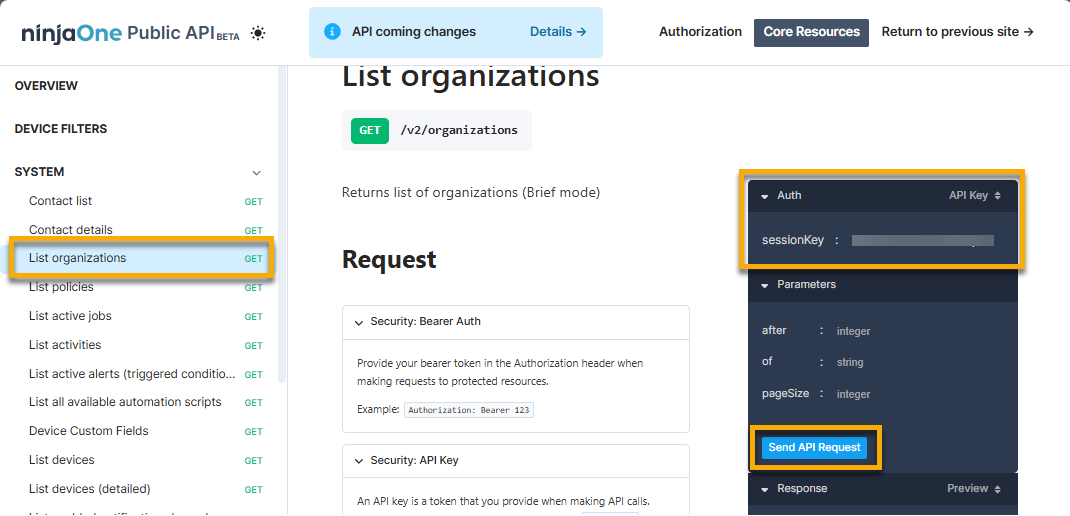Select List organizations in sidebar

142,258
